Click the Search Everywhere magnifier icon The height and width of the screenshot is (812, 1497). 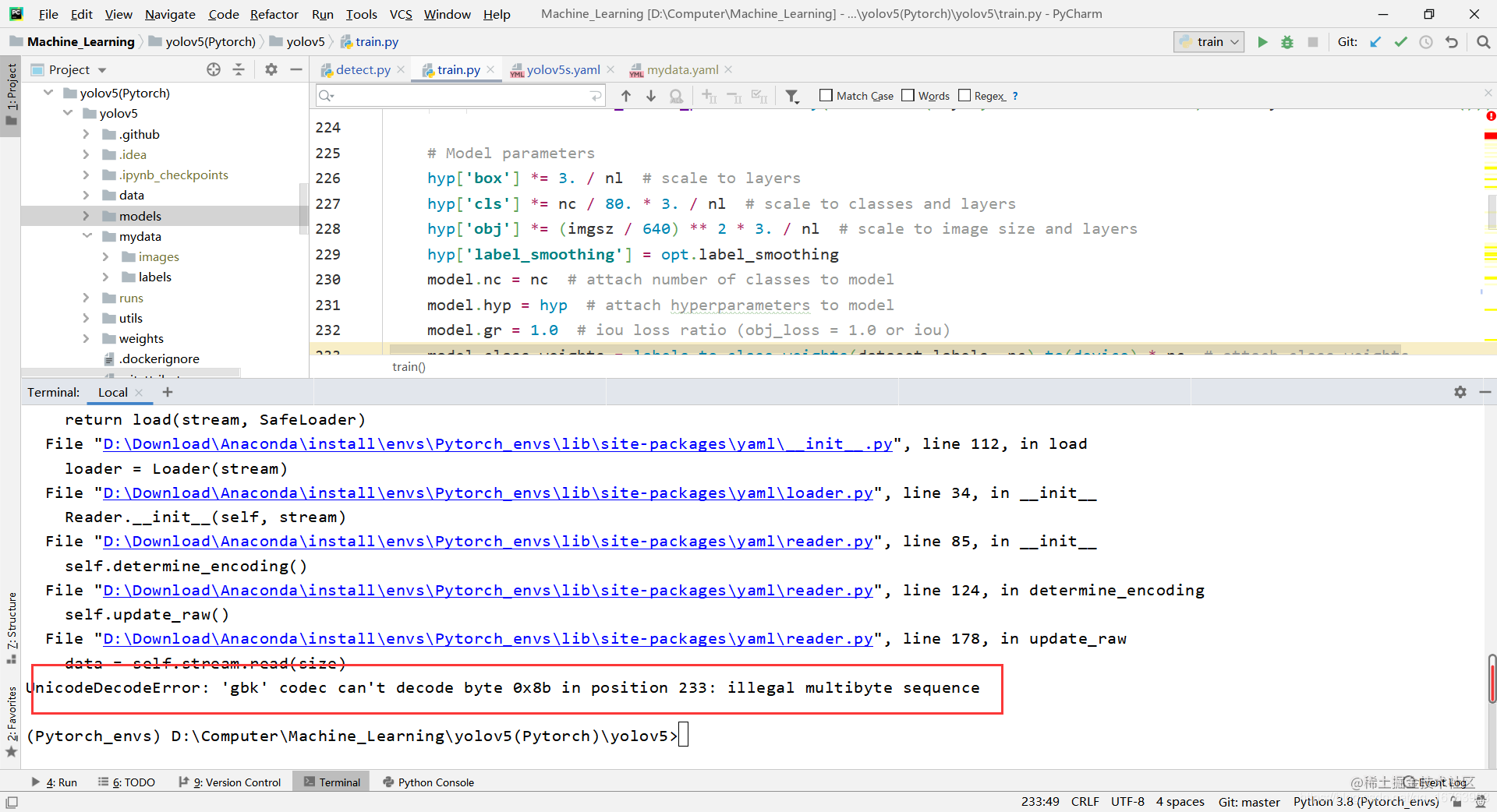pyautogui.click(x=1484, y=42)
